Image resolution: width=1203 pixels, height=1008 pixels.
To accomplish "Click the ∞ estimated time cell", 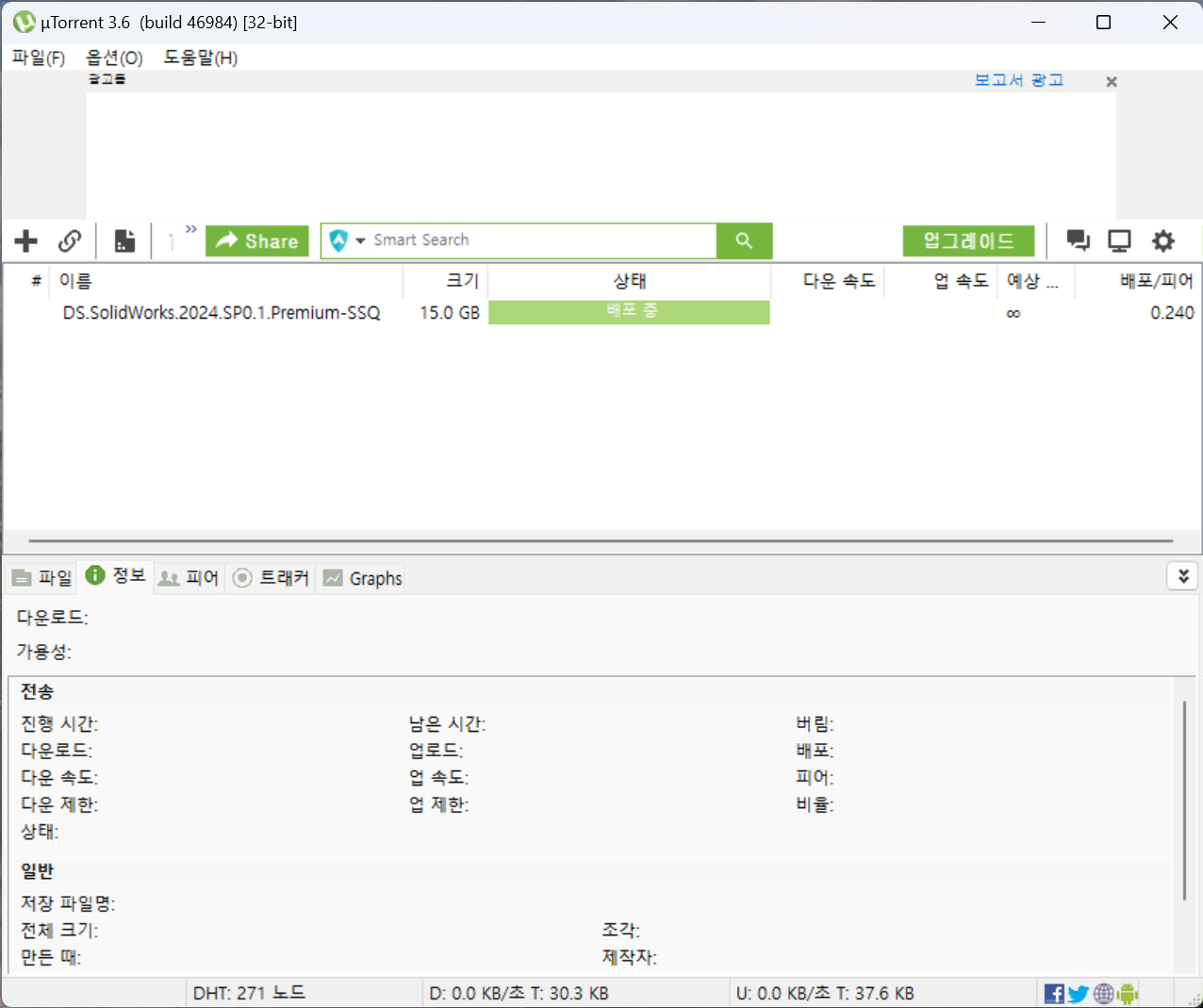I will tap(1013, 314).
